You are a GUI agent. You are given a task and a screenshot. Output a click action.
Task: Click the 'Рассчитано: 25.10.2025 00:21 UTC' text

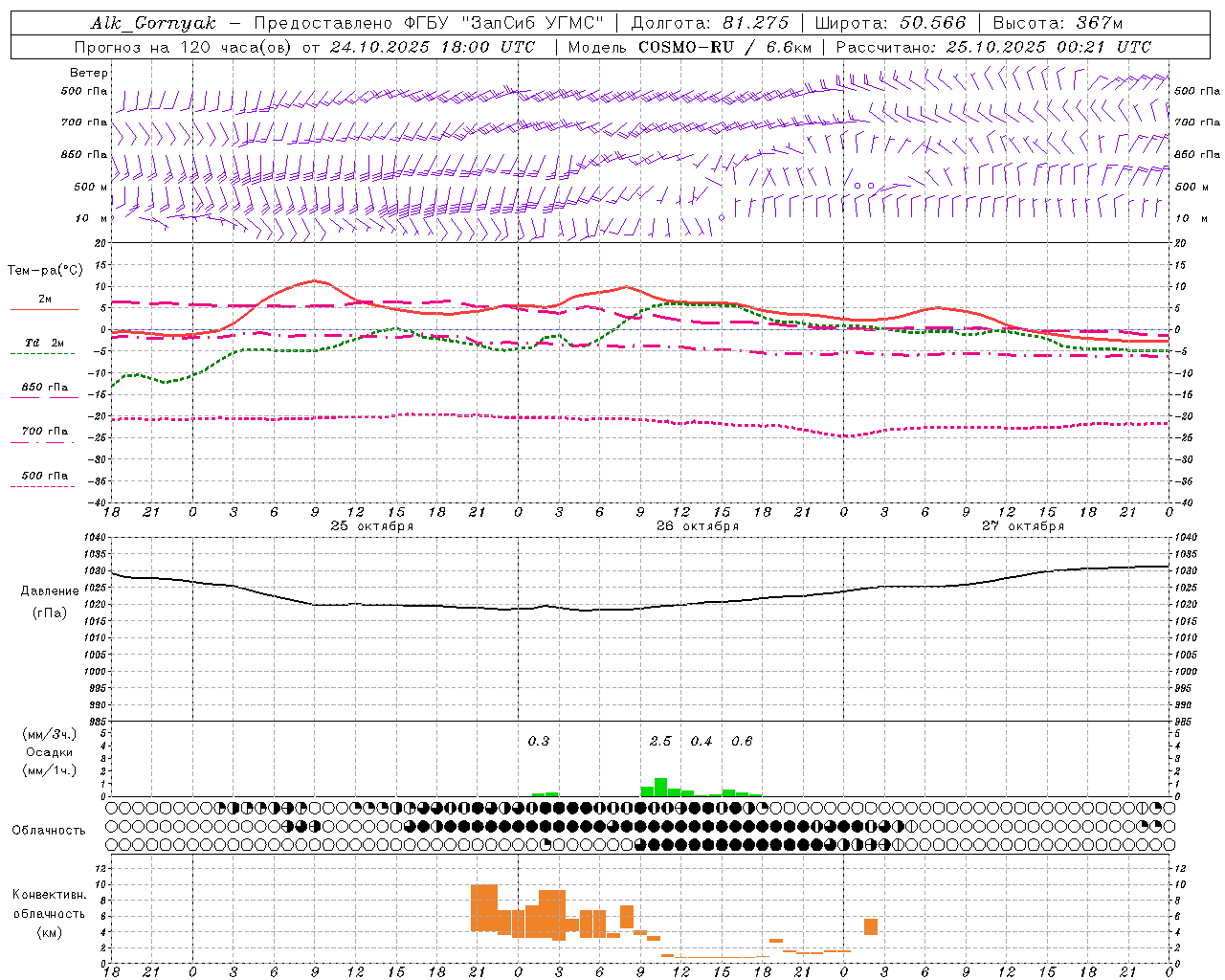tap(993, 47)
